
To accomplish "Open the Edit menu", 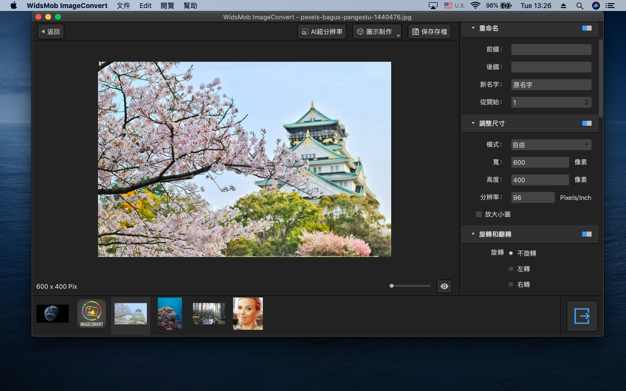I will (145, 6).
